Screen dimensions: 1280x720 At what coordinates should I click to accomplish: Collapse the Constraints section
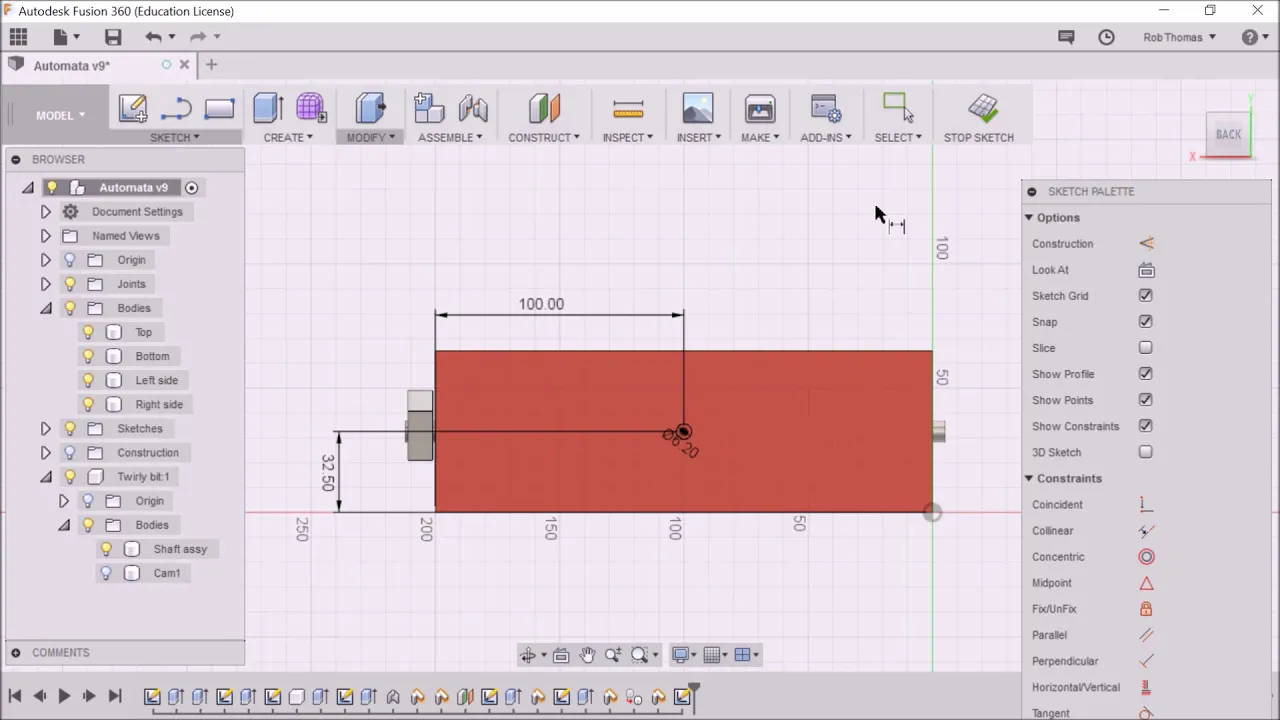pyautogui.click(x=1028, y=479)
